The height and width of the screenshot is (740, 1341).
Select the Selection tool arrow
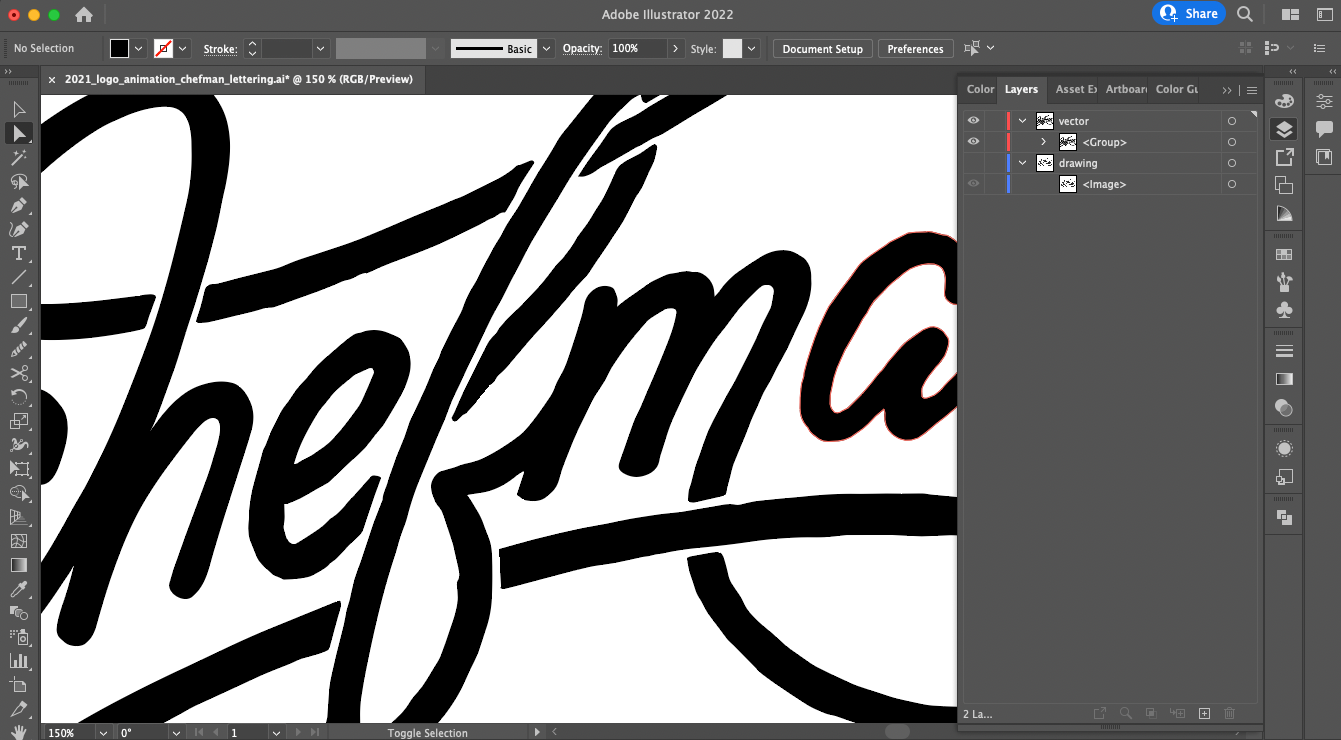pyautogui.click(x=19, y=108)
